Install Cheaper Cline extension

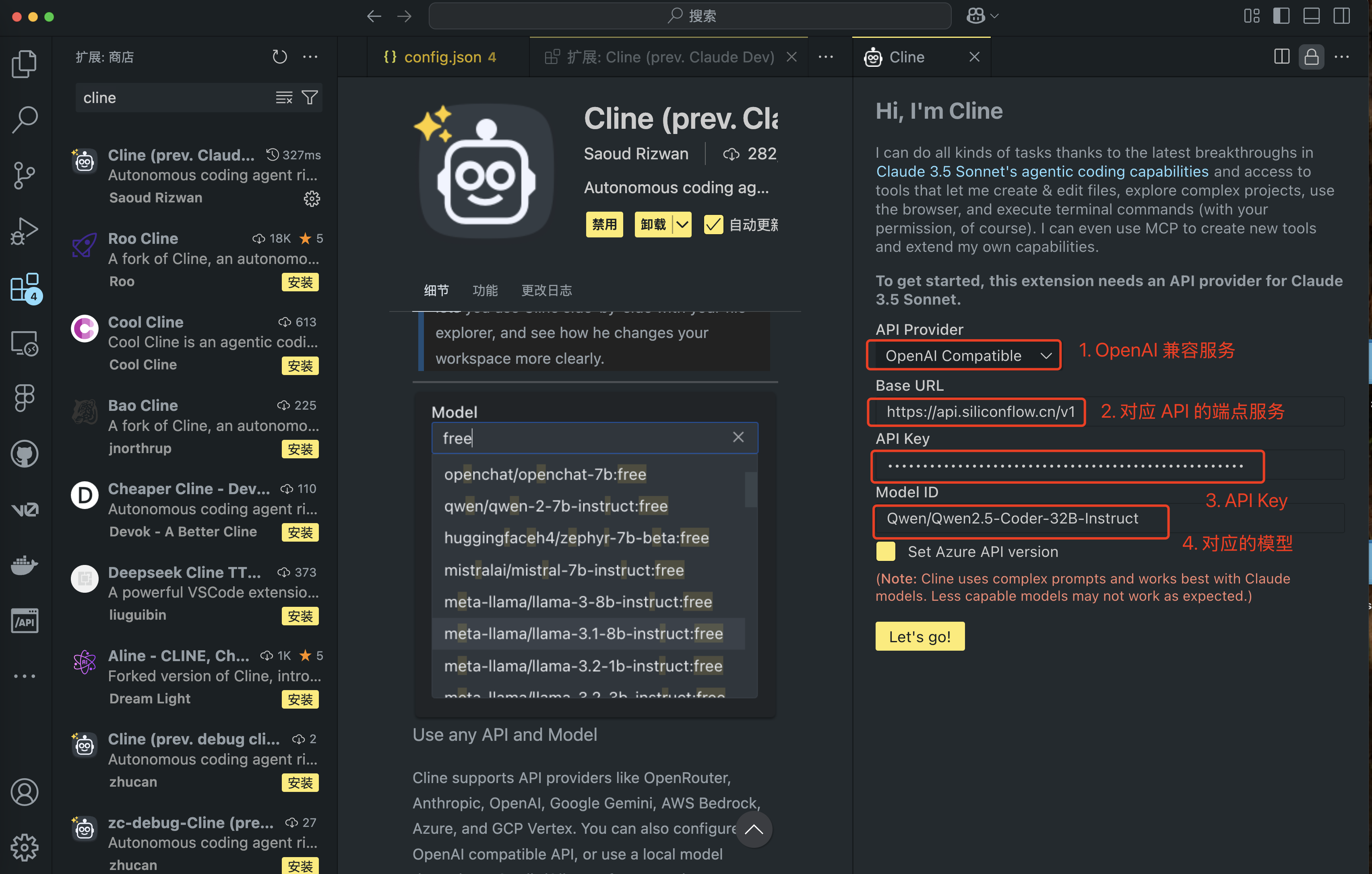(x=300, y=532)
